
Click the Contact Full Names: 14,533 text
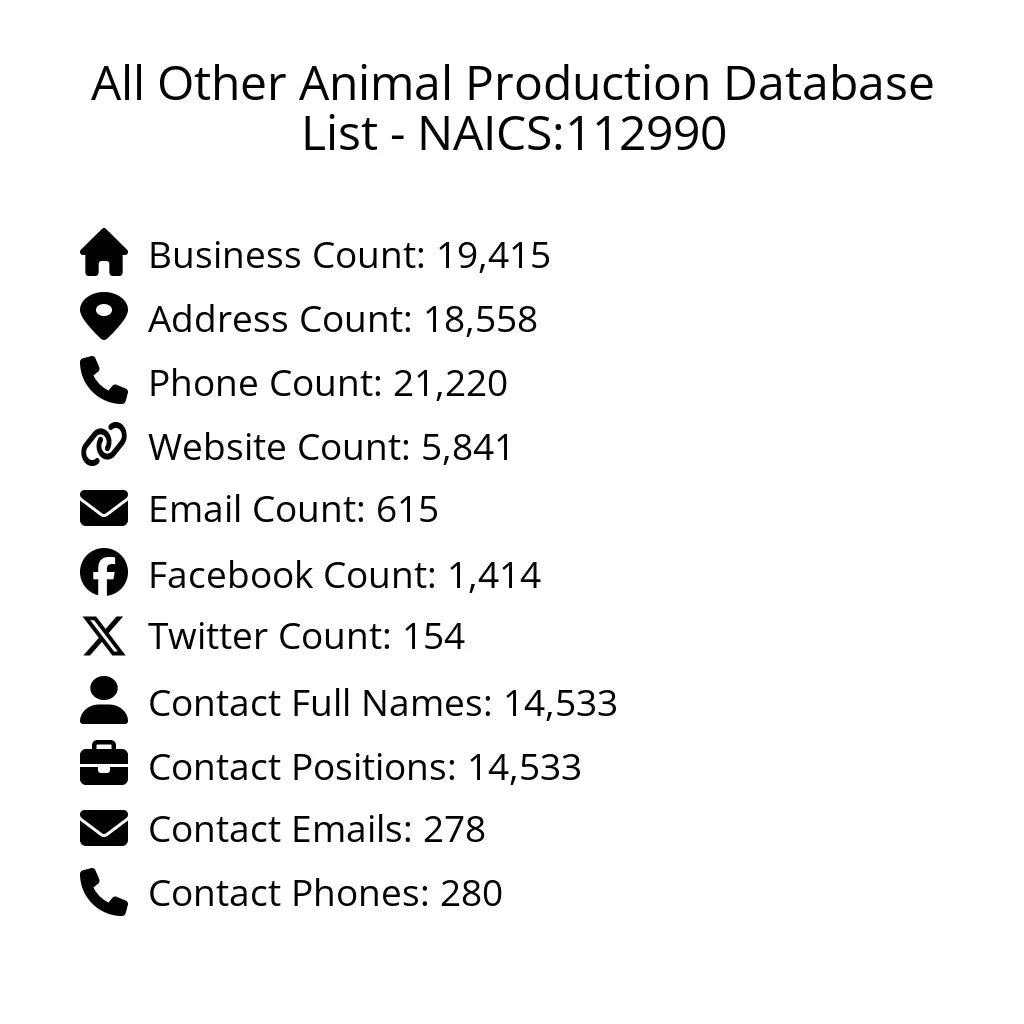tap(383, 704)
